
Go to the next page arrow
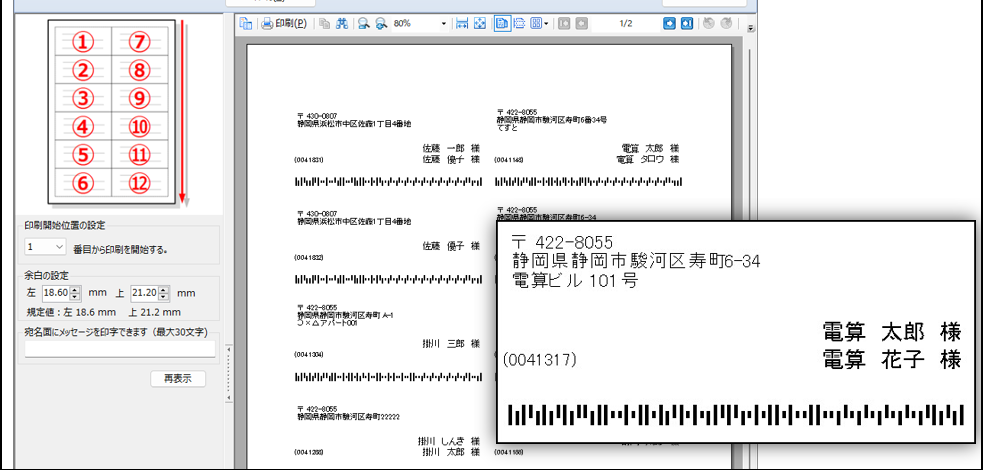(670, 23)
